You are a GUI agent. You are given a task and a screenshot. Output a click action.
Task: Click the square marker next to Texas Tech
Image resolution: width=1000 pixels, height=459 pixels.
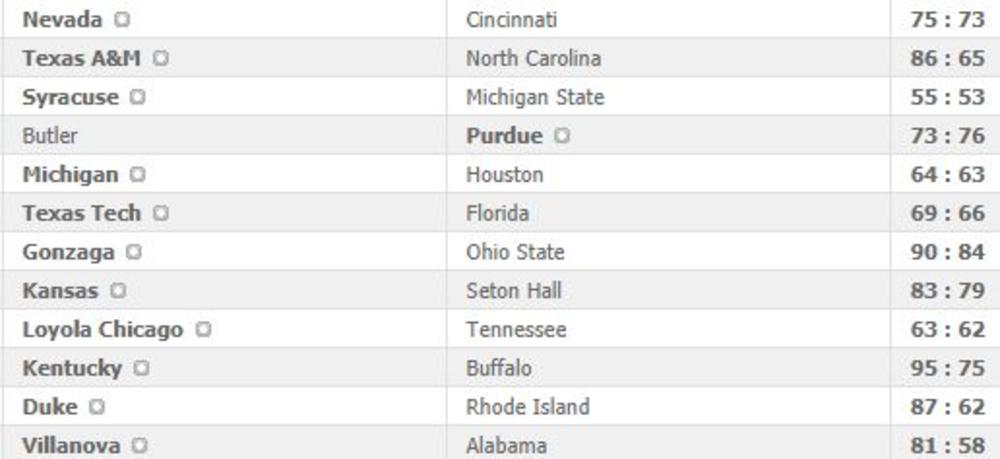pyautogui.click(x=161, y=214)
